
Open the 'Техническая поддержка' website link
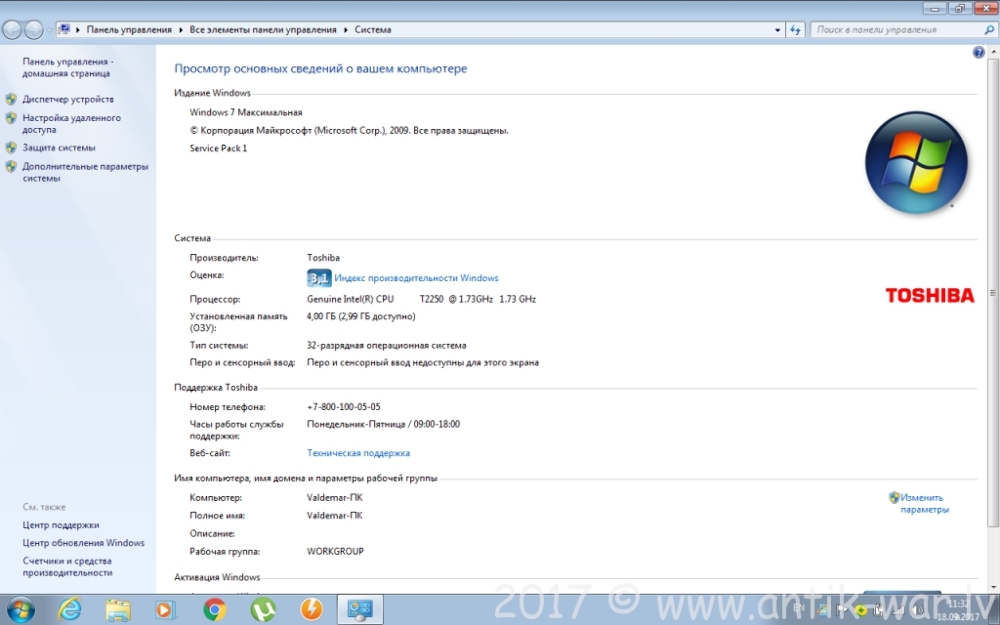click(x=358, y=453)
